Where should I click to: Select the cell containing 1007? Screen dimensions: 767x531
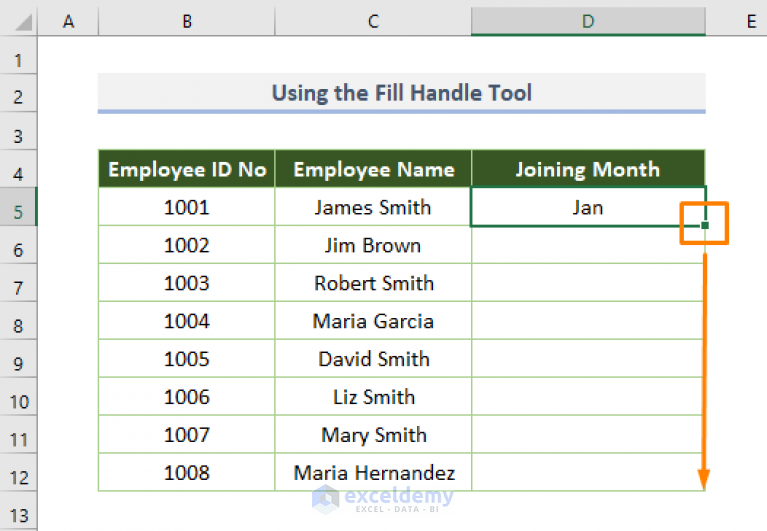187,434
